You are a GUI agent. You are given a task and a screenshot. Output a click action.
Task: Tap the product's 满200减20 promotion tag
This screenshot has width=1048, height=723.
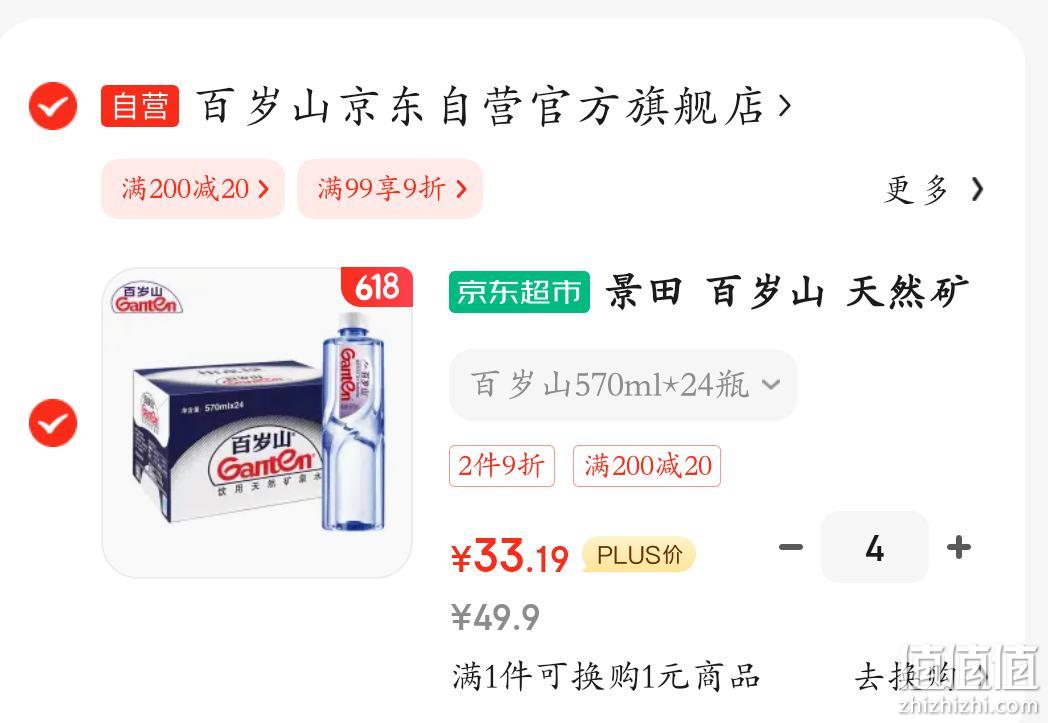(647, 466)
